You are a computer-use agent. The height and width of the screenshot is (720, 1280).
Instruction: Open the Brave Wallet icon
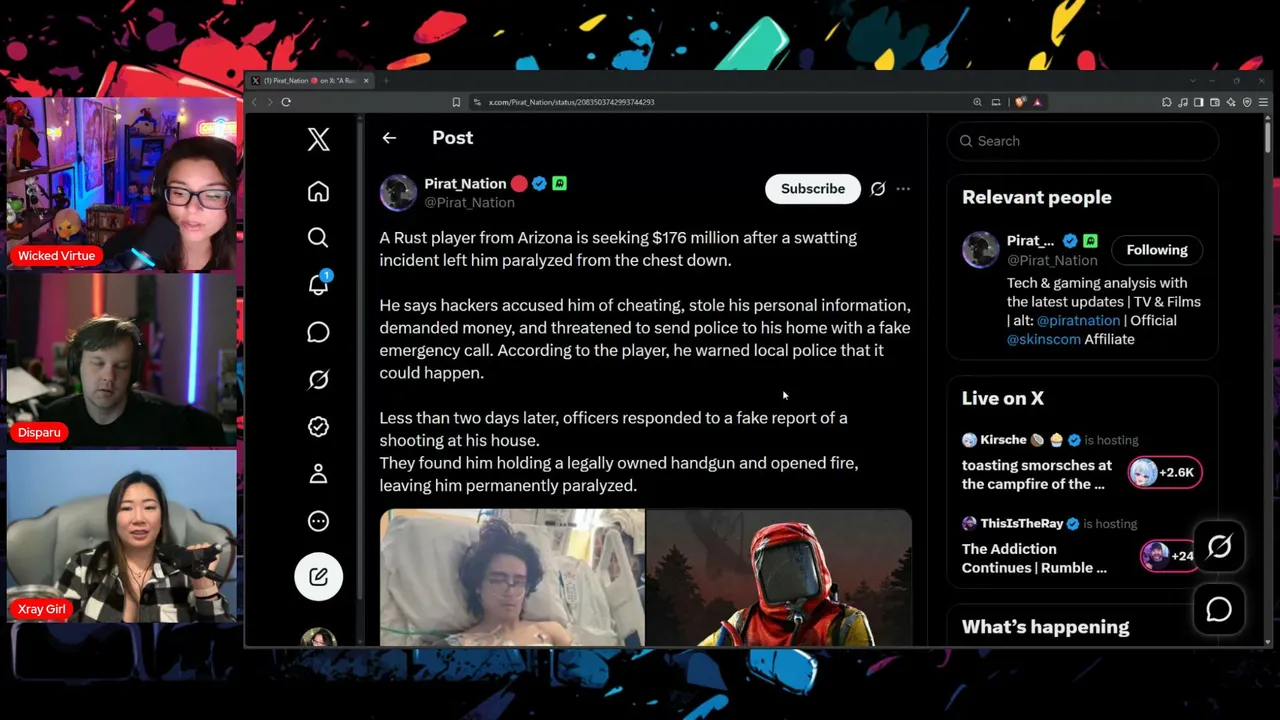[x=1215, y=102]
